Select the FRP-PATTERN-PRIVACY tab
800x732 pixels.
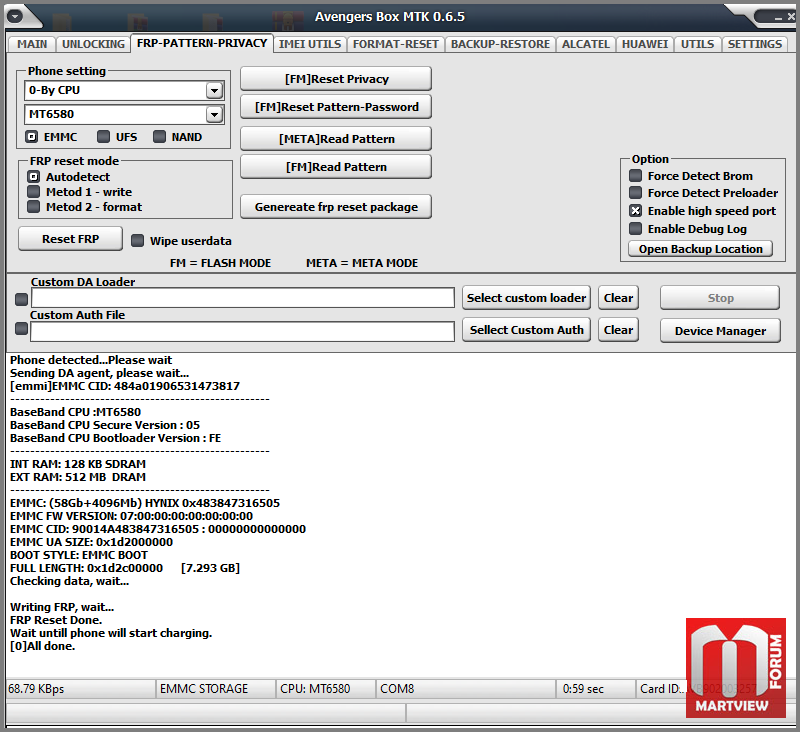(202, 43)
